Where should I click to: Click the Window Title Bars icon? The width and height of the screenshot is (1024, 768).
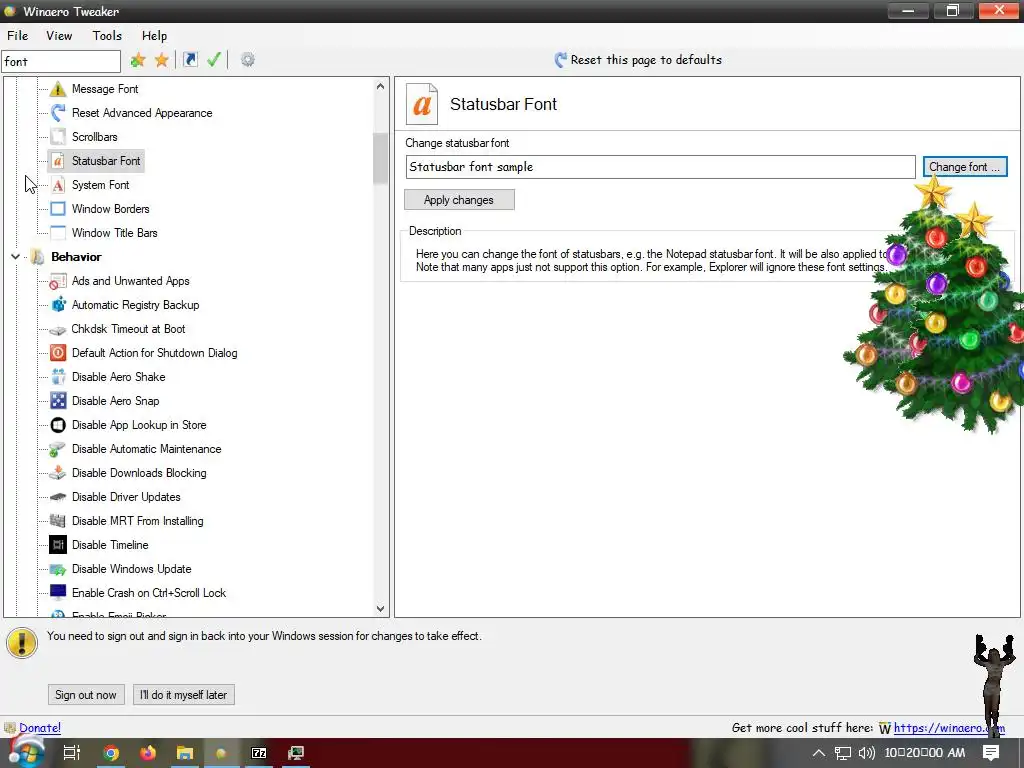(58, 233)
